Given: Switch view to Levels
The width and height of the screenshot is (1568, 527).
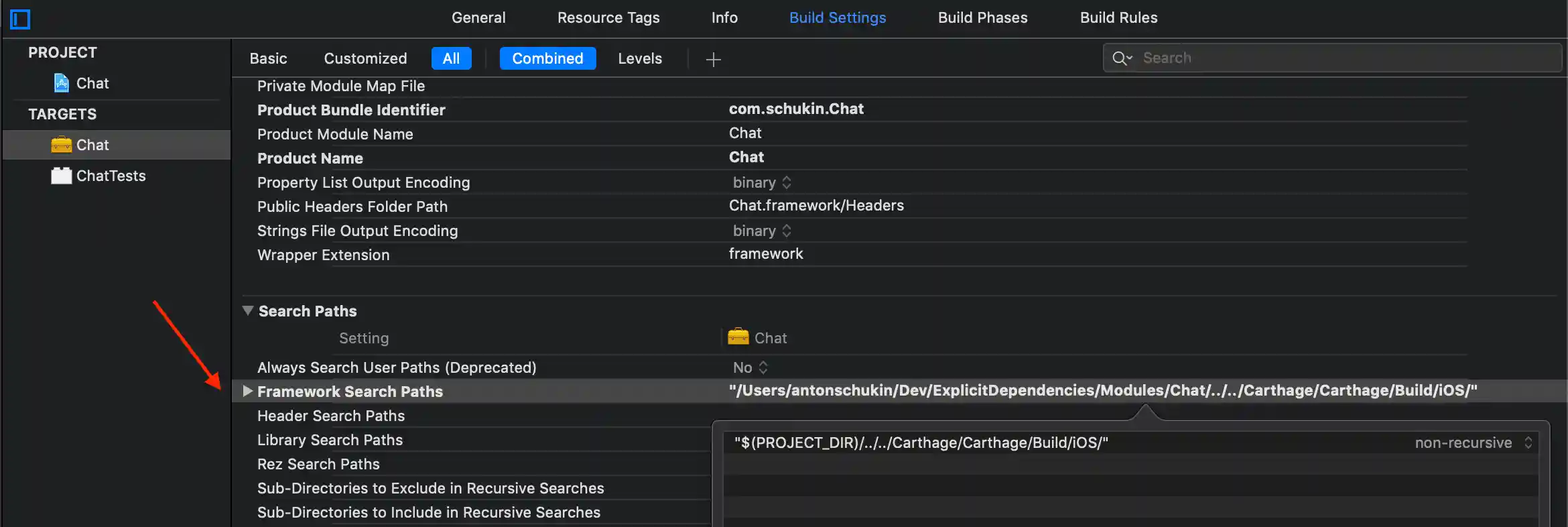Looking at the screenshot, I should tap(640, 58).
